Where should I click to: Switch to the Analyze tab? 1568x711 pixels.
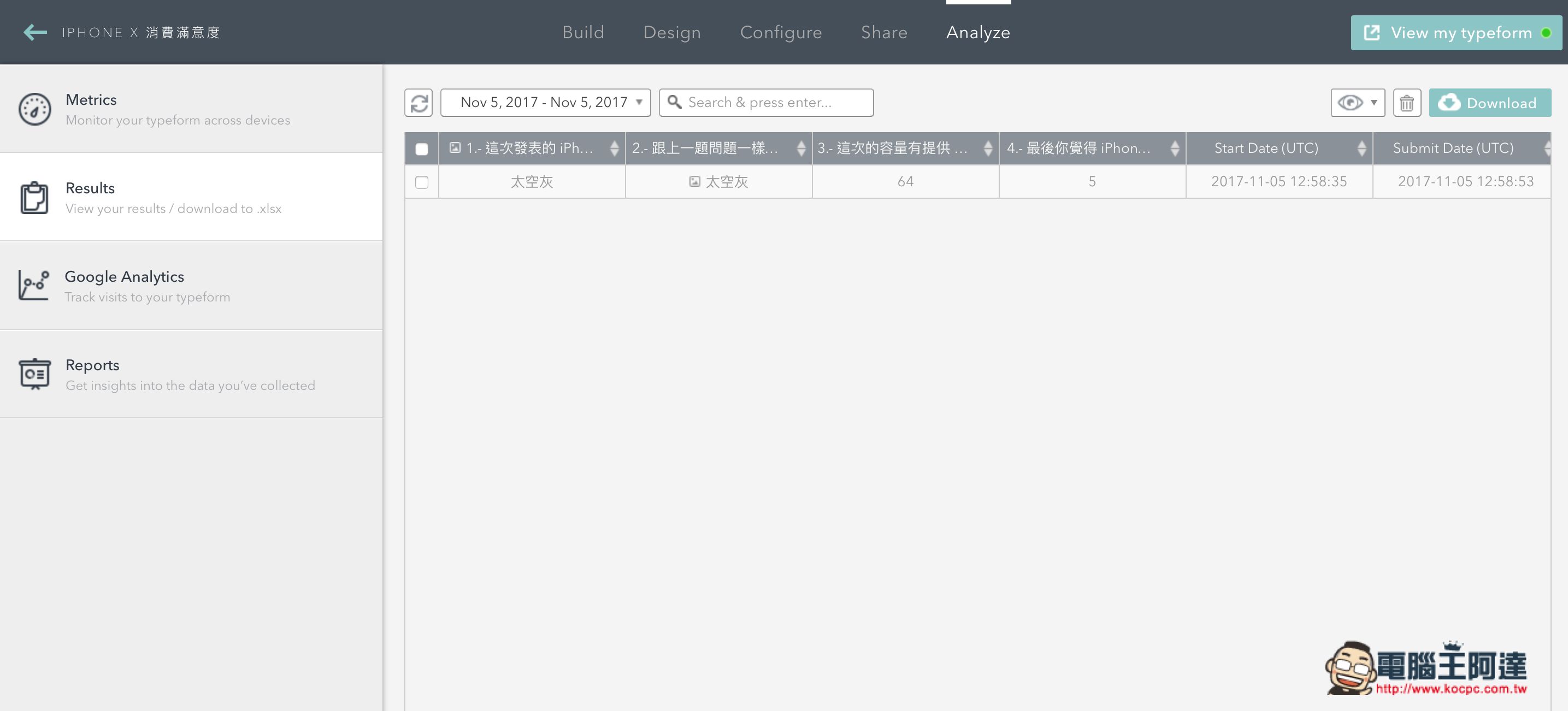[979, 32]
